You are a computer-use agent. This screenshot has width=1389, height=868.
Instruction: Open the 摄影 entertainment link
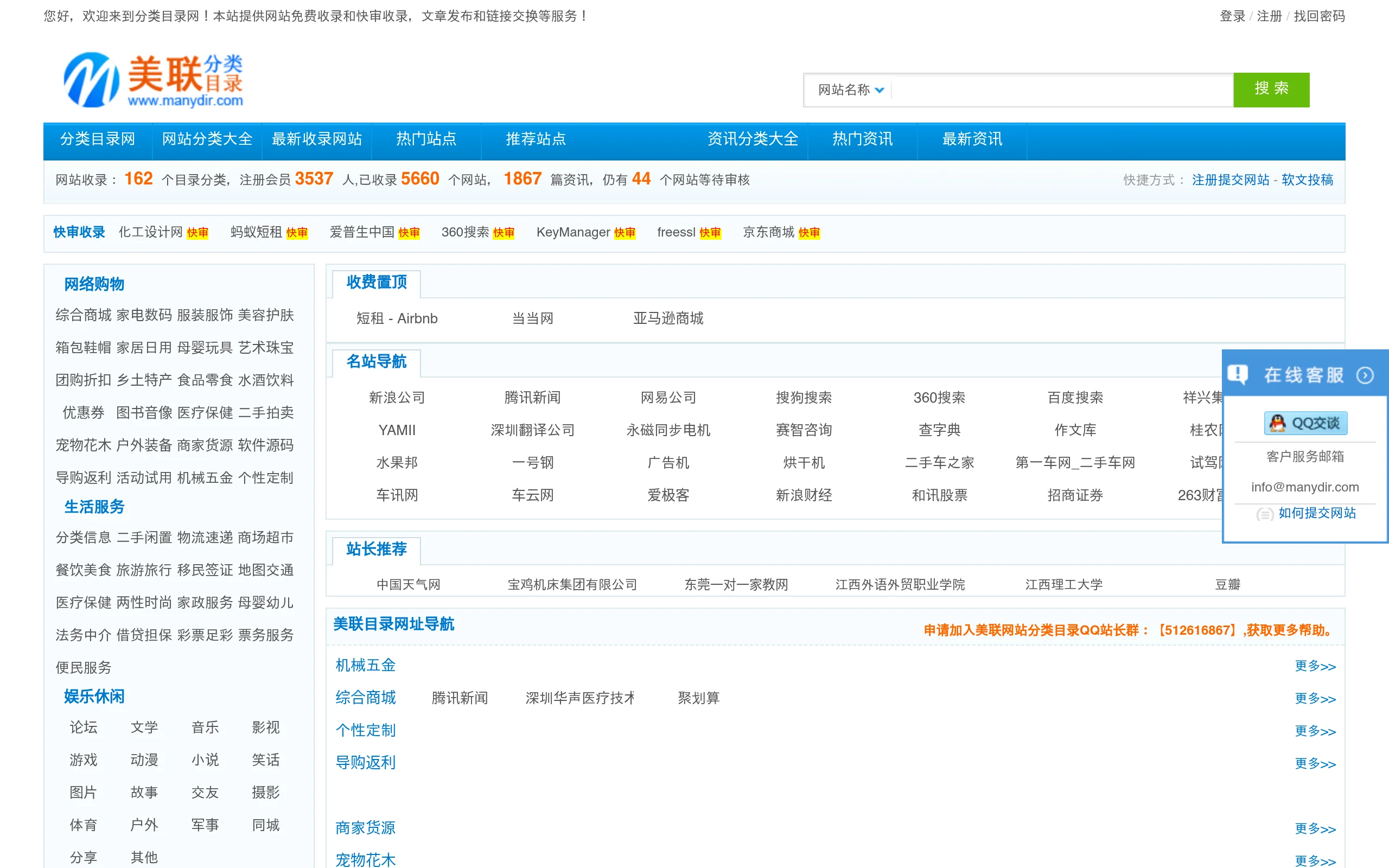(266, 792)
